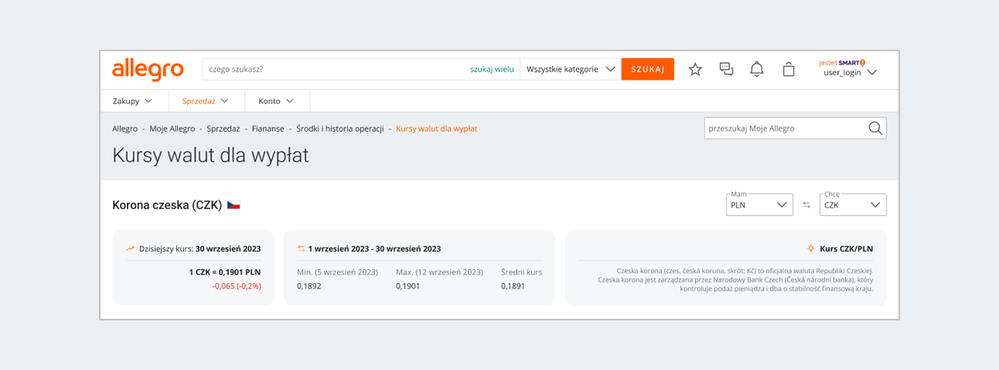The height and width of the screenshot is (370, 999).
Task: Click Max. (12 wrzesień 2023) label
Action: [x=439, y=272]
